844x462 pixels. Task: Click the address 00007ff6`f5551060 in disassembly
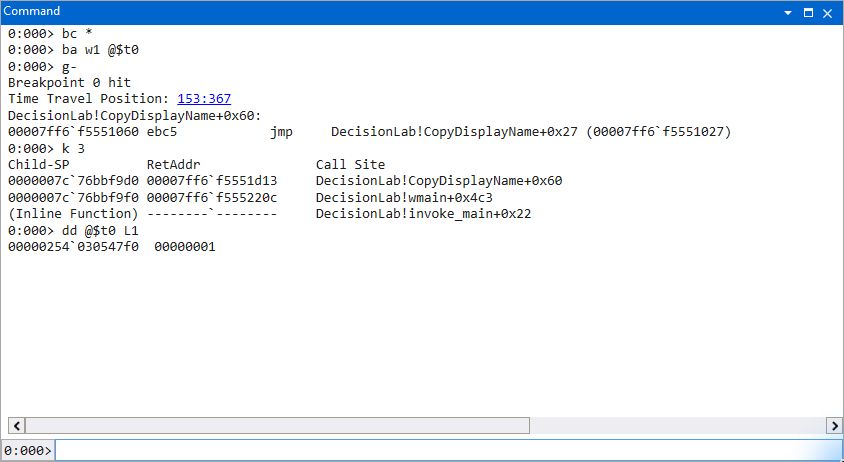(73, 132)
